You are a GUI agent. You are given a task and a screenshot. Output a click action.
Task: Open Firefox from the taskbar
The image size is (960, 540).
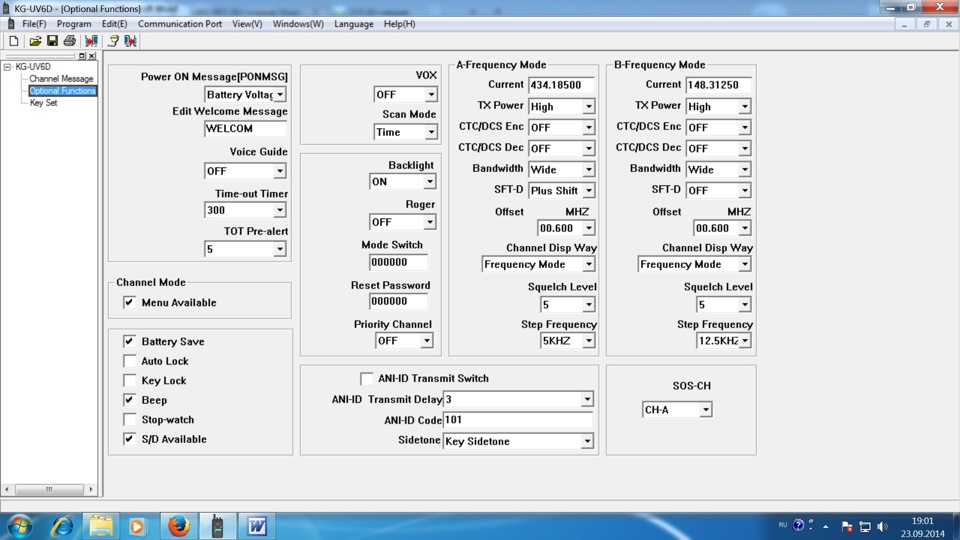point(178,526)
